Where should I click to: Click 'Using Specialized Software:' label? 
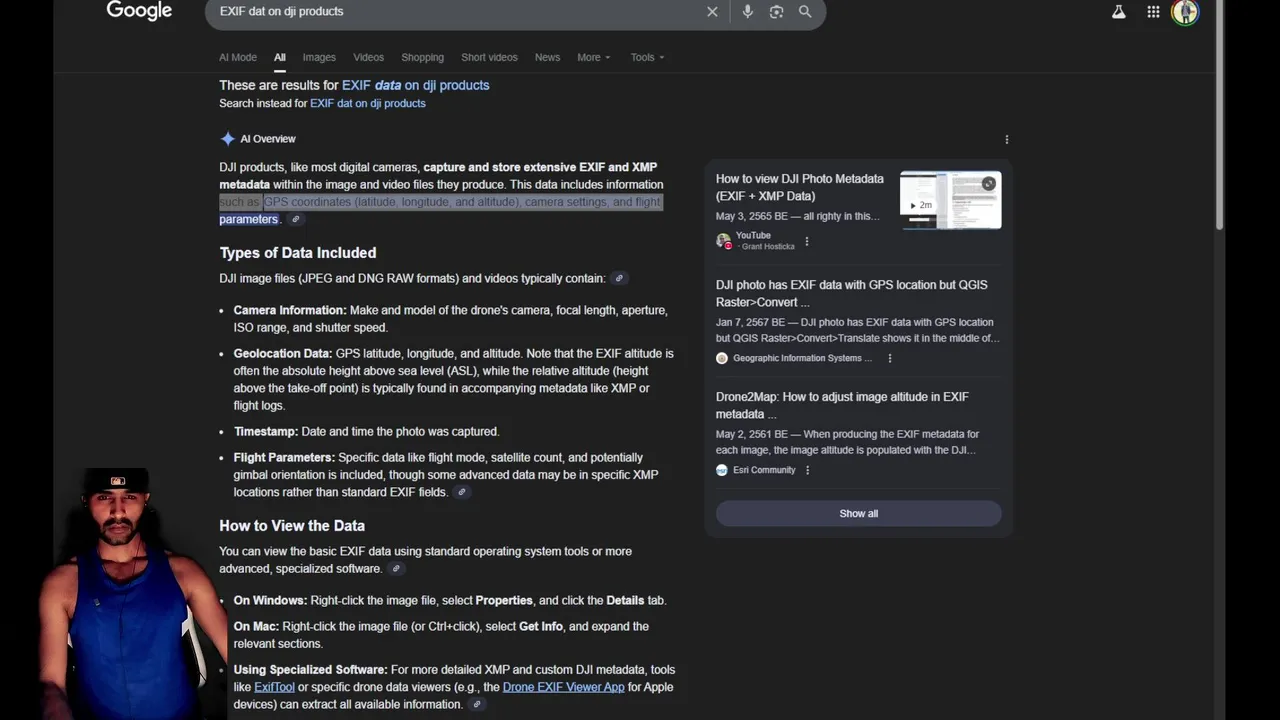[310, 669]
